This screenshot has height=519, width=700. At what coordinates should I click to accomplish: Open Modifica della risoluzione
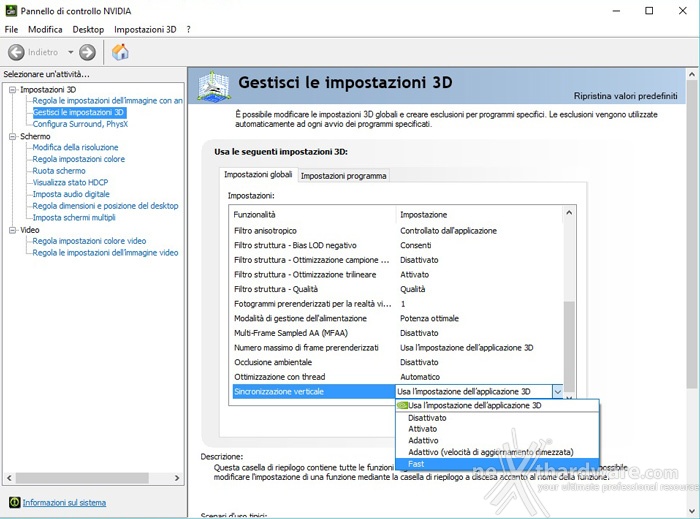pyautogui.click(x=75, y=147)
